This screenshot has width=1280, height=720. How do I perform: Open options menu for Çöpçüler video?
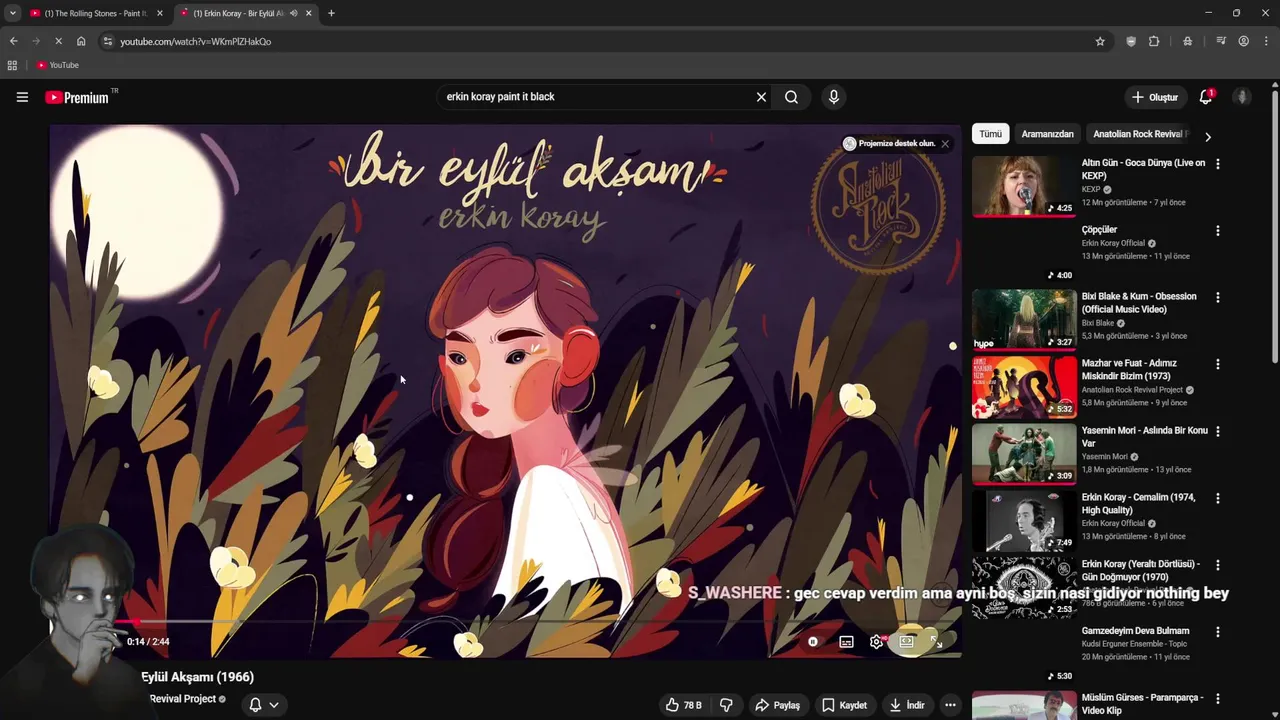(1217, 230)
